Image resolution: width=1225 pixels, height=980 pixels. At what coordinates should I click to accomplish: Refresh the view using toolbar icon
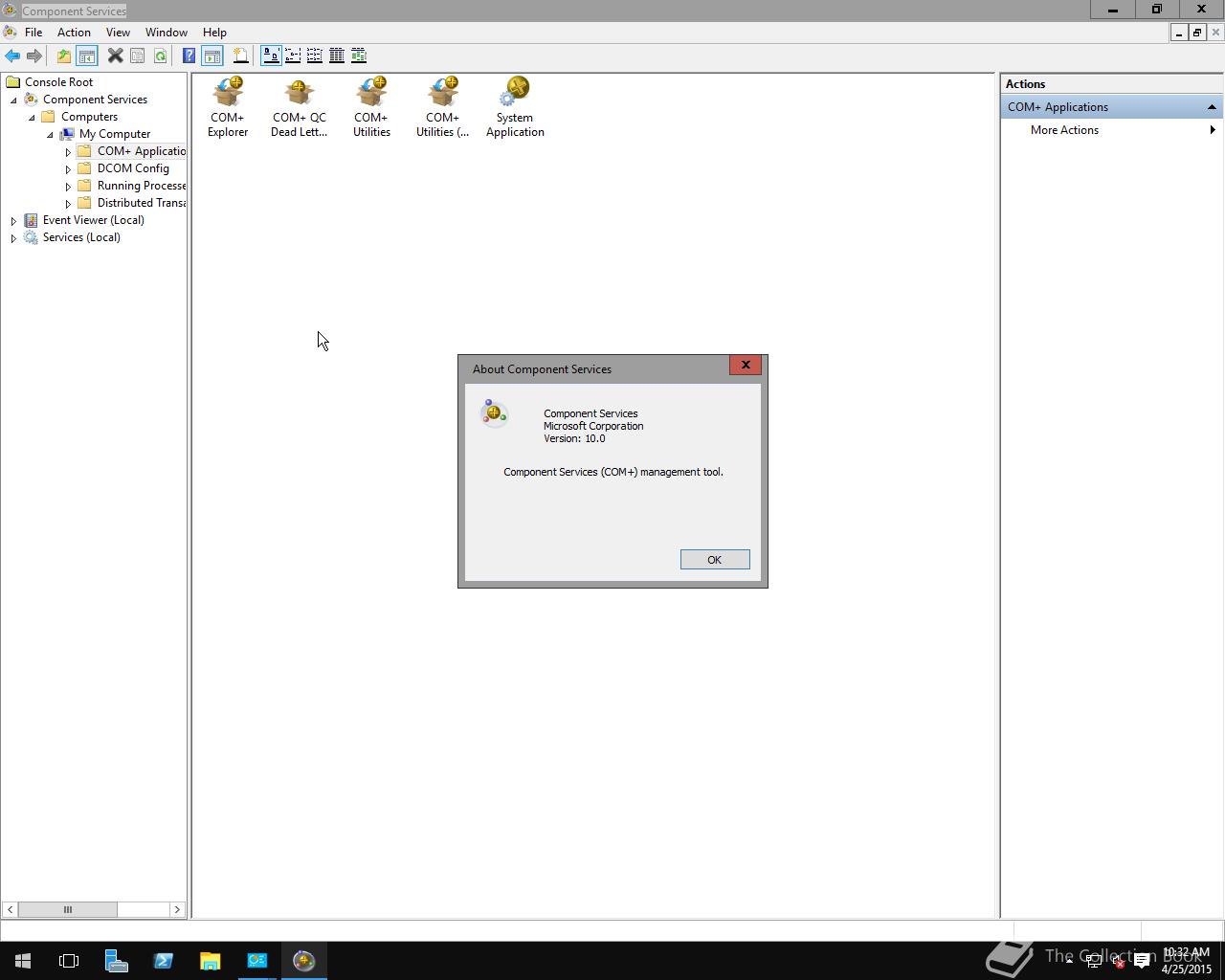[x=160, y=56]
